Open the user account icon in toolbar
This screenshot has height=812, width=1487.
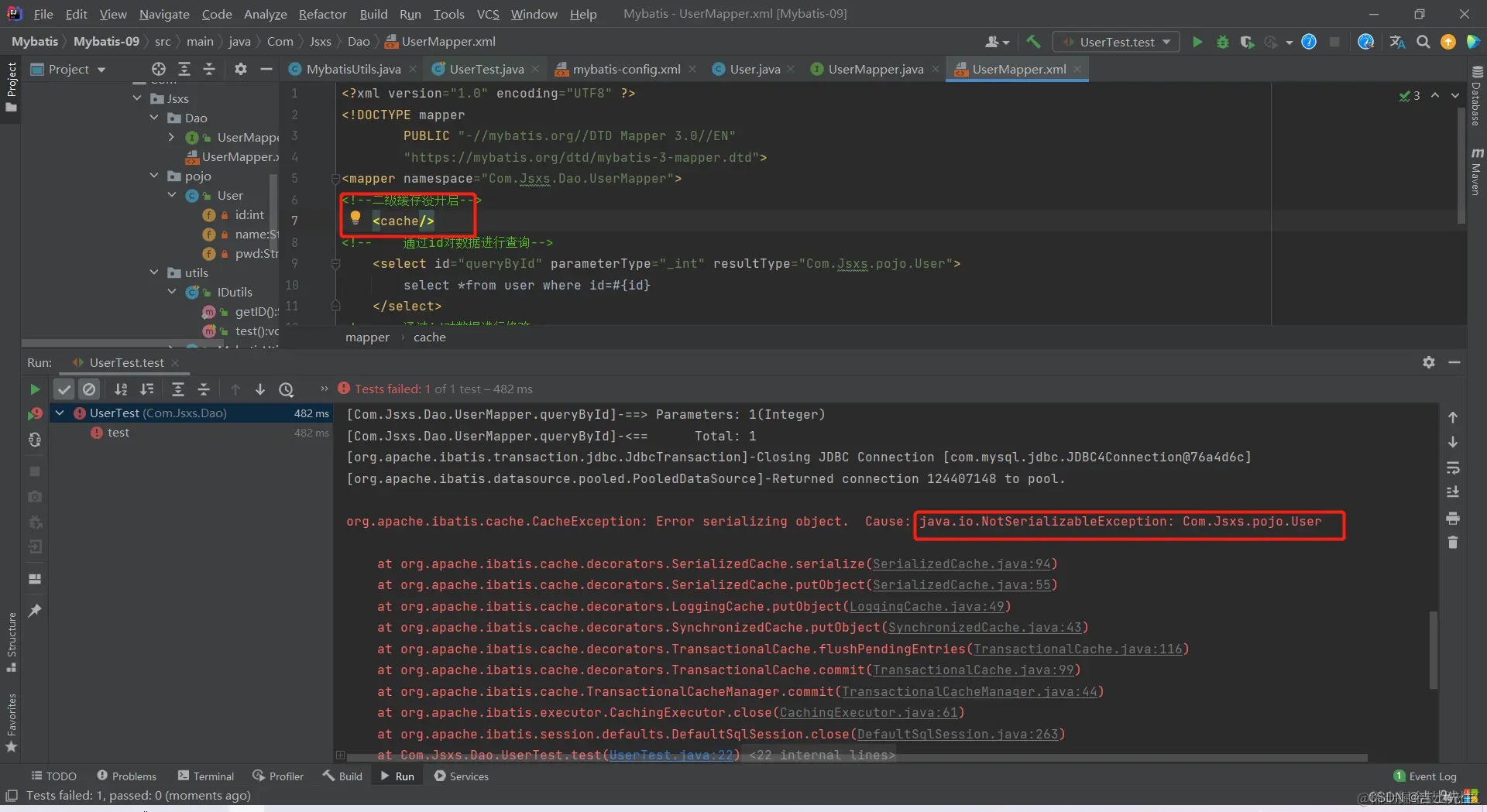tap(997, 42)
